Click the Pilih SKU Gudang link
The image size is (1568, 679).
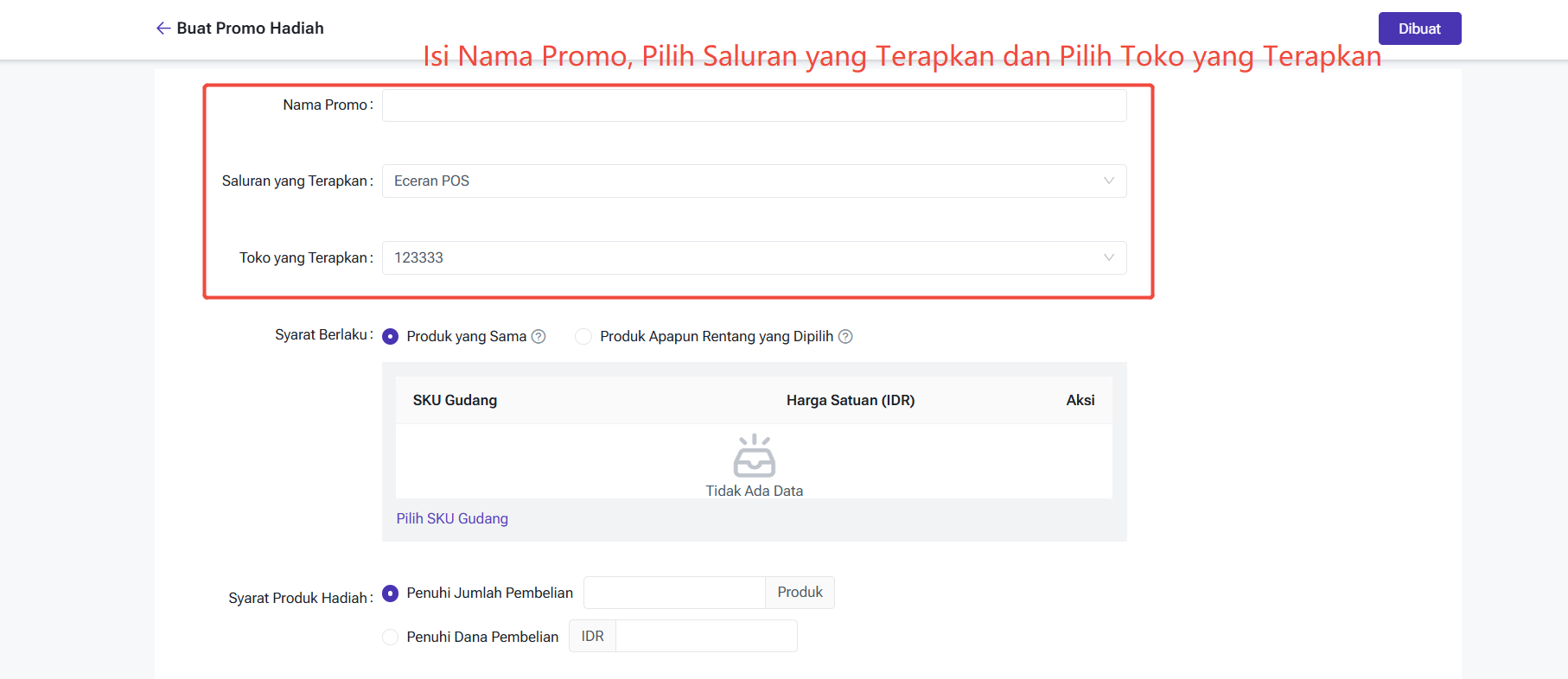(452, 518)
